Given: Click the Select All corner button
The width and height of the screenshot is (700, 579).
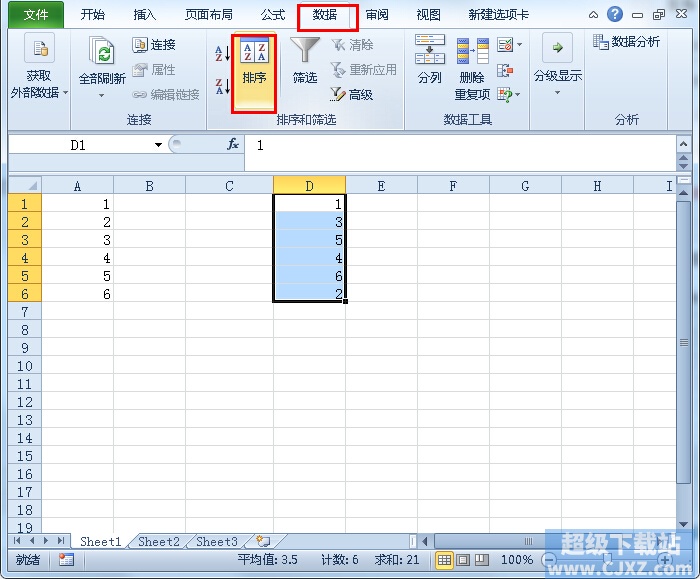Looking at the screenshot, I should pyautogui.click(x=25, y=185).
